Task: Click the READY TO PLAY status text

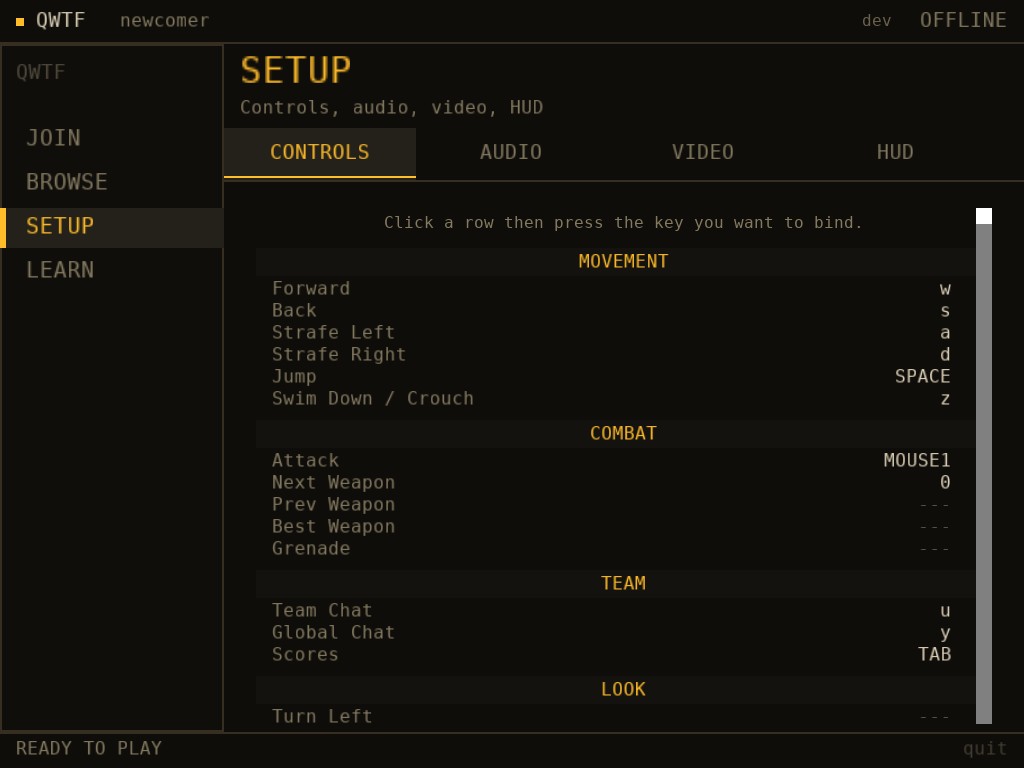Action: coord(89,748)
